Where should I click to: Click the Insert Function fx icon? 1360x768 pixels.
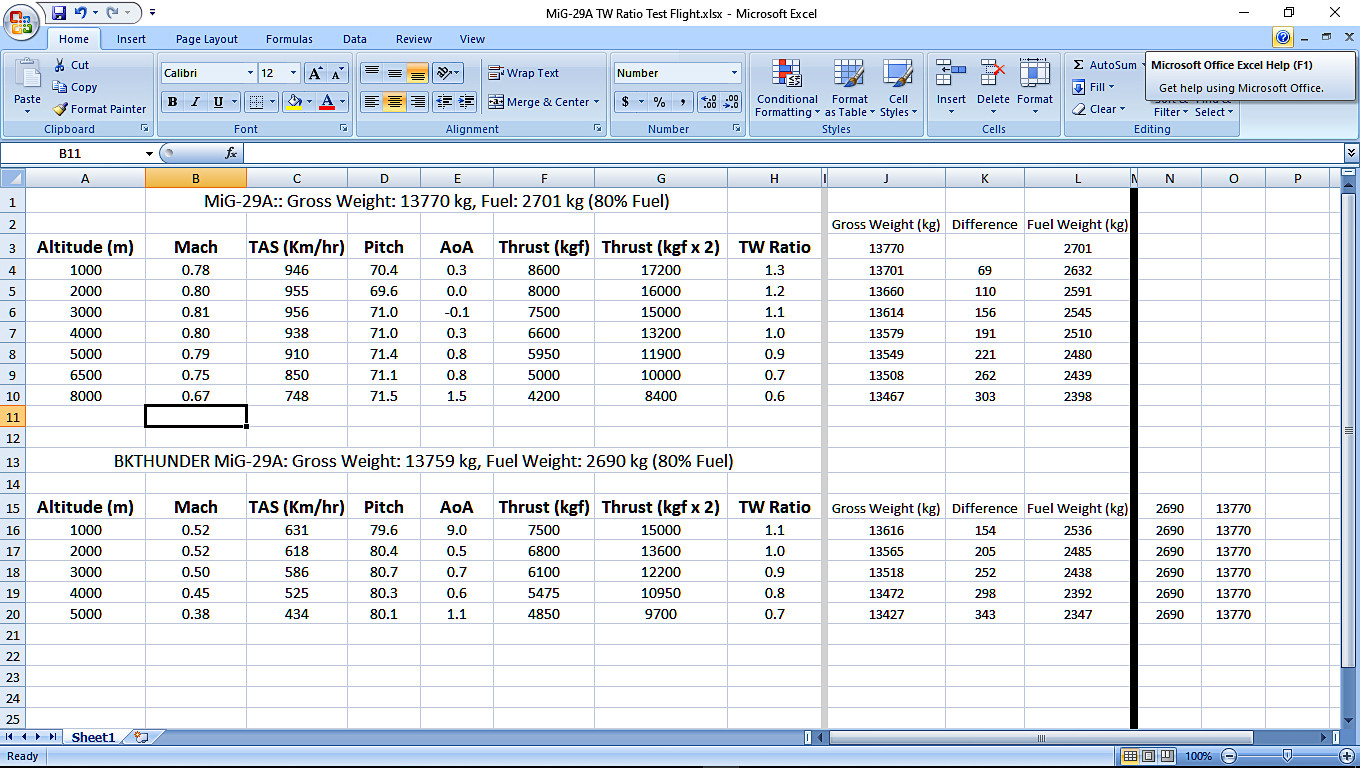click(x=231, y=153)
